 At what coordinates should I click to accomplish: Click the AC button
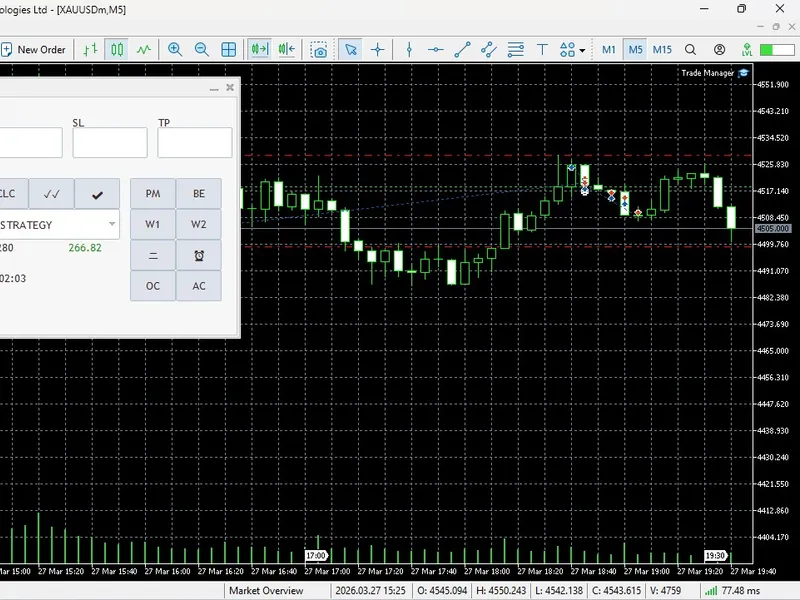(x=198, y=286)
